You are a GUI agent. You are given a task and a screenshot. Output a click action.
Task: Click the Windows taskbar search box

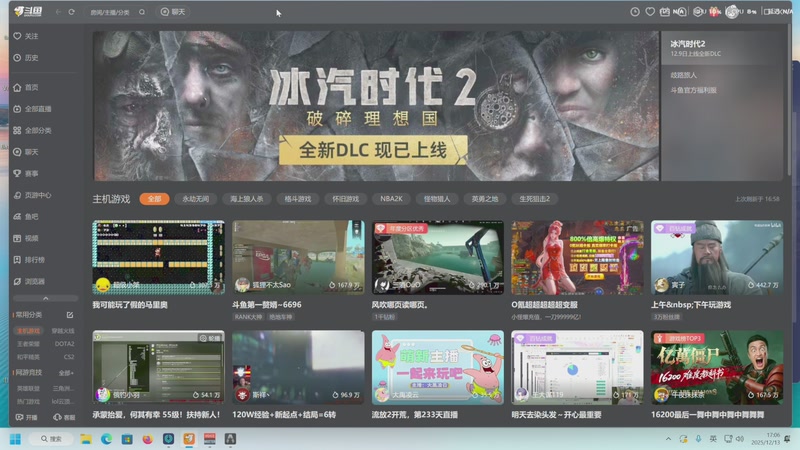(50, 439)
